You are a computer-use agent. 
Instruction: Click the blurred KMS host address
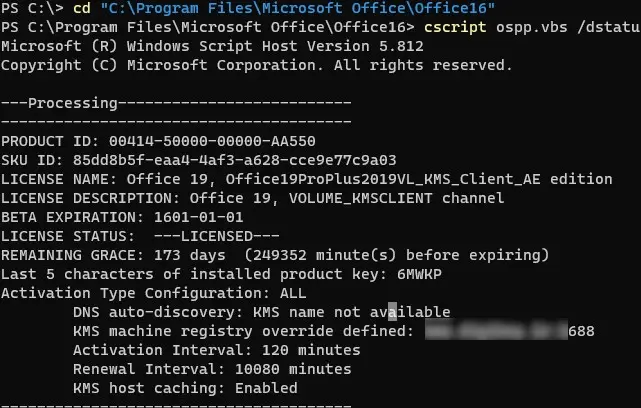pos(496,330)
